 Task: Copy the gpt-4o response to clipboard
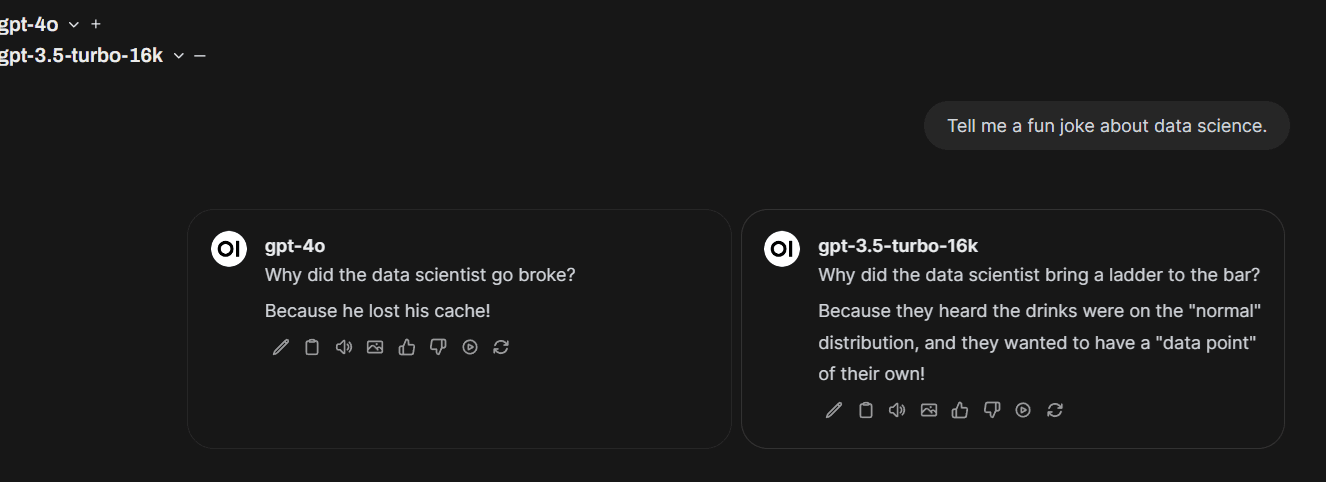312,347
